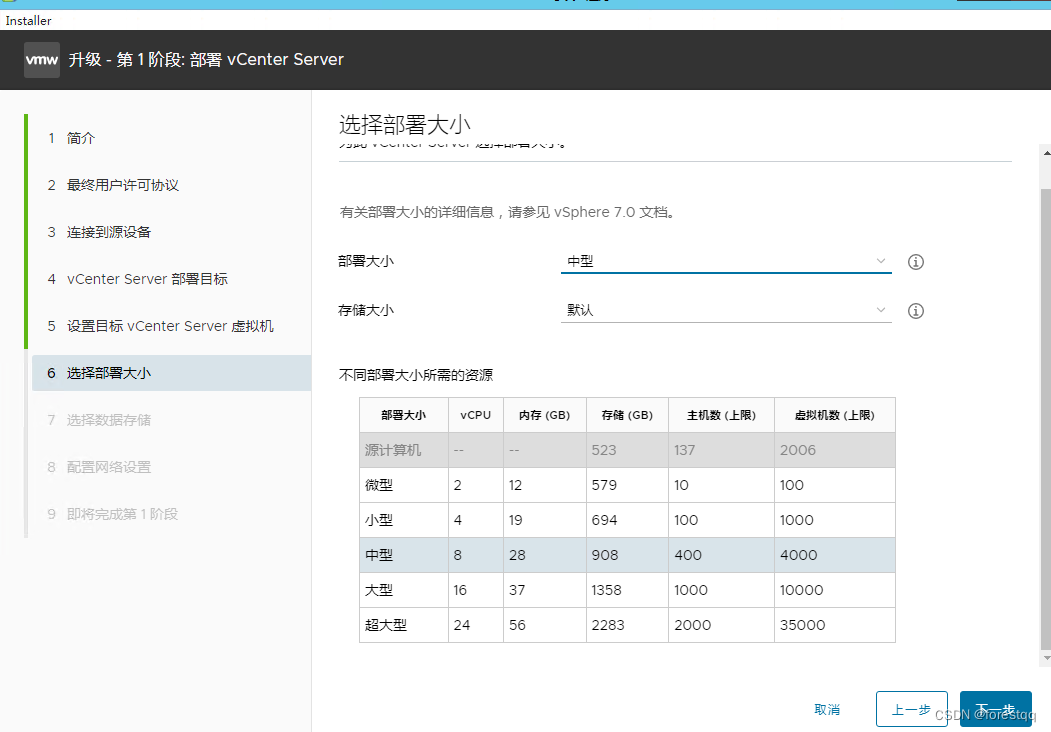Click the 大型 row label
This screenshot has width=1051, height=732.
[x=379, y=590]
